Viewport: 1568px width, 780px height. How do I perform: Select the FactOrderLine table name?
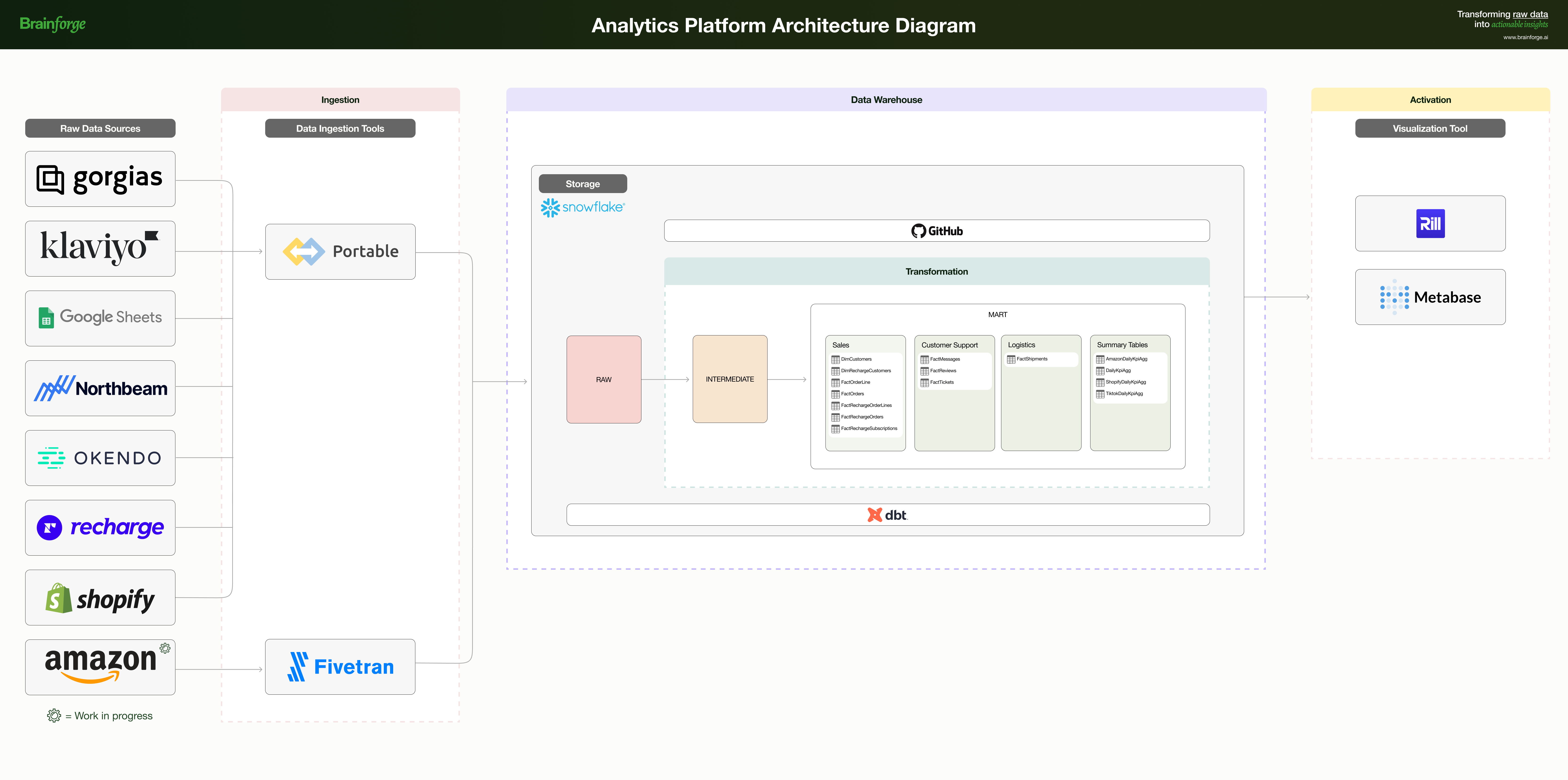click(856, 382)
